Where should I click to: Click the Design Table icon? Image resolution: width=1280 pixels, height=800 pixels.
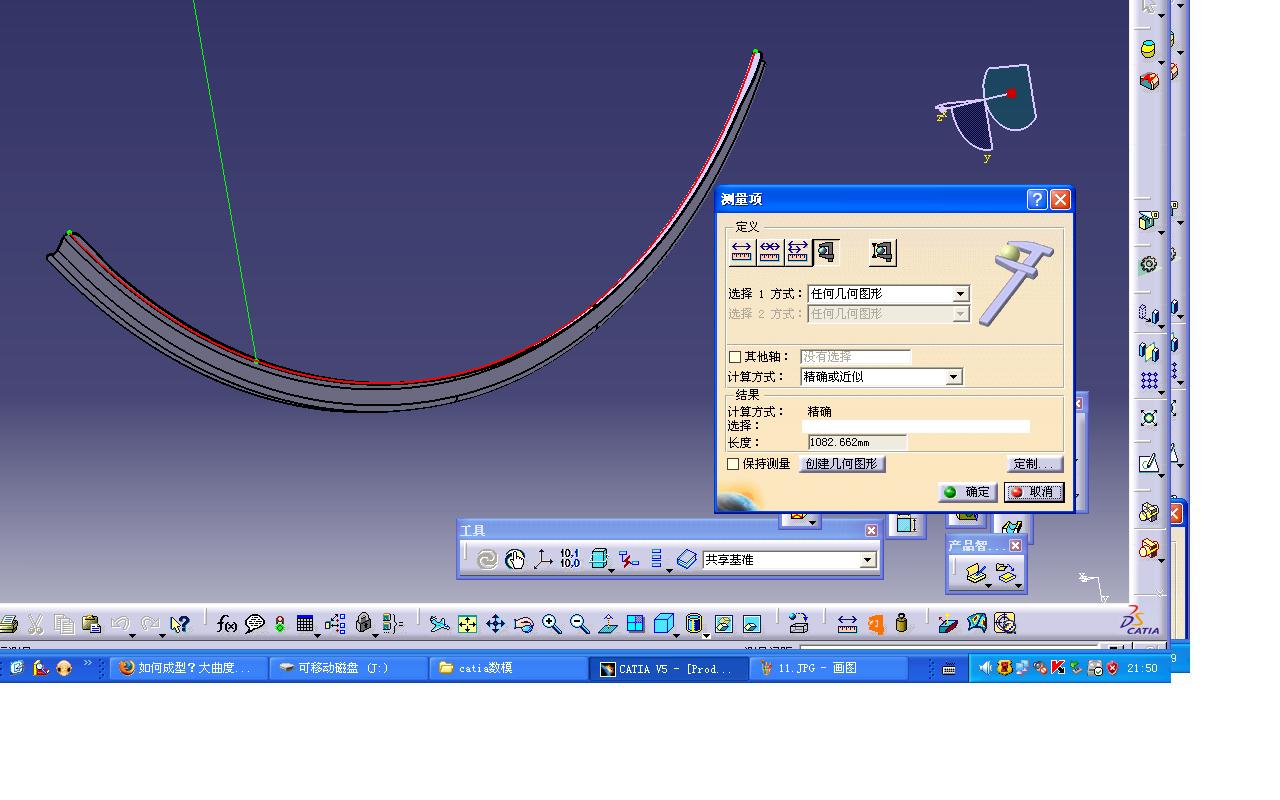[x=305, y=624]
